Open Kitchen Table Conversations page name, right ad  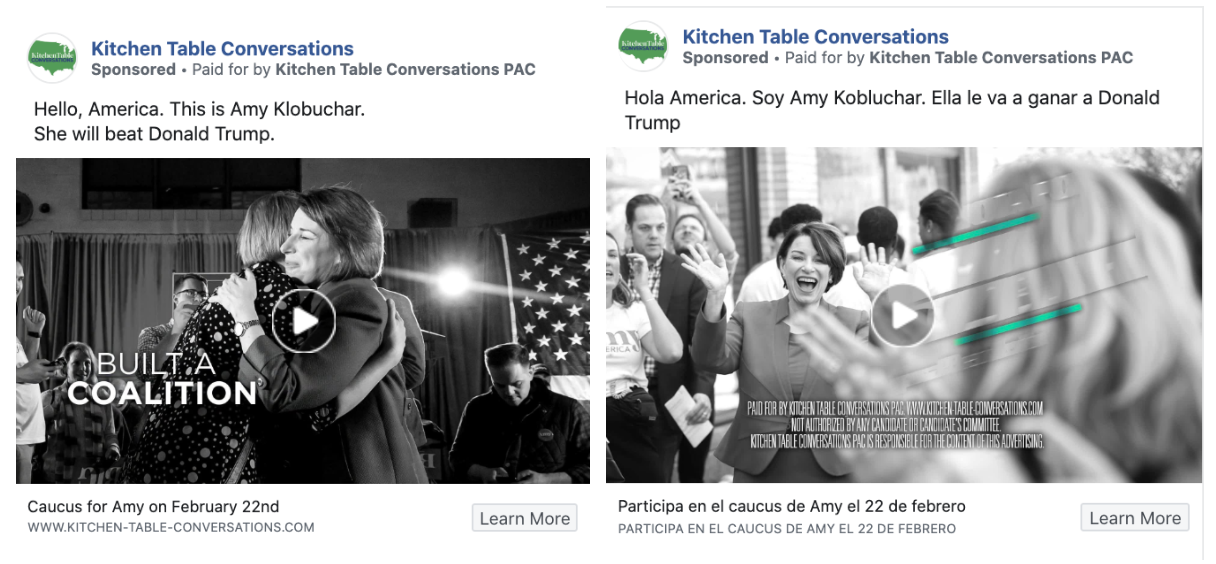pos(815,36)
